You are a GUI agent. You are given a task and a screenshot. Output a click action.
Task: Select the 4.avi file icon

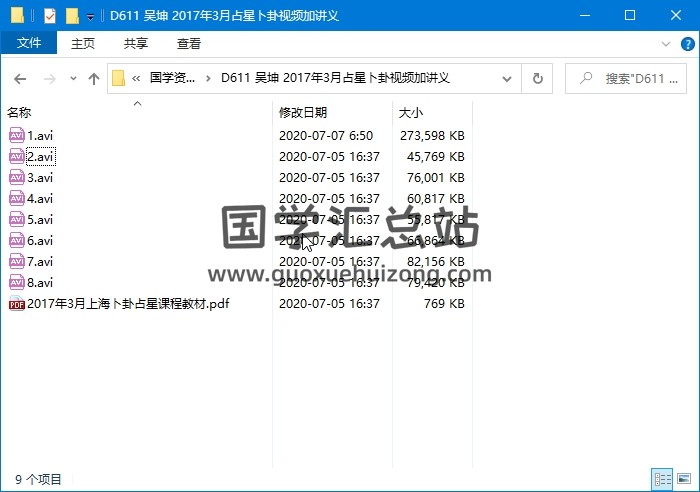[17, 198]
